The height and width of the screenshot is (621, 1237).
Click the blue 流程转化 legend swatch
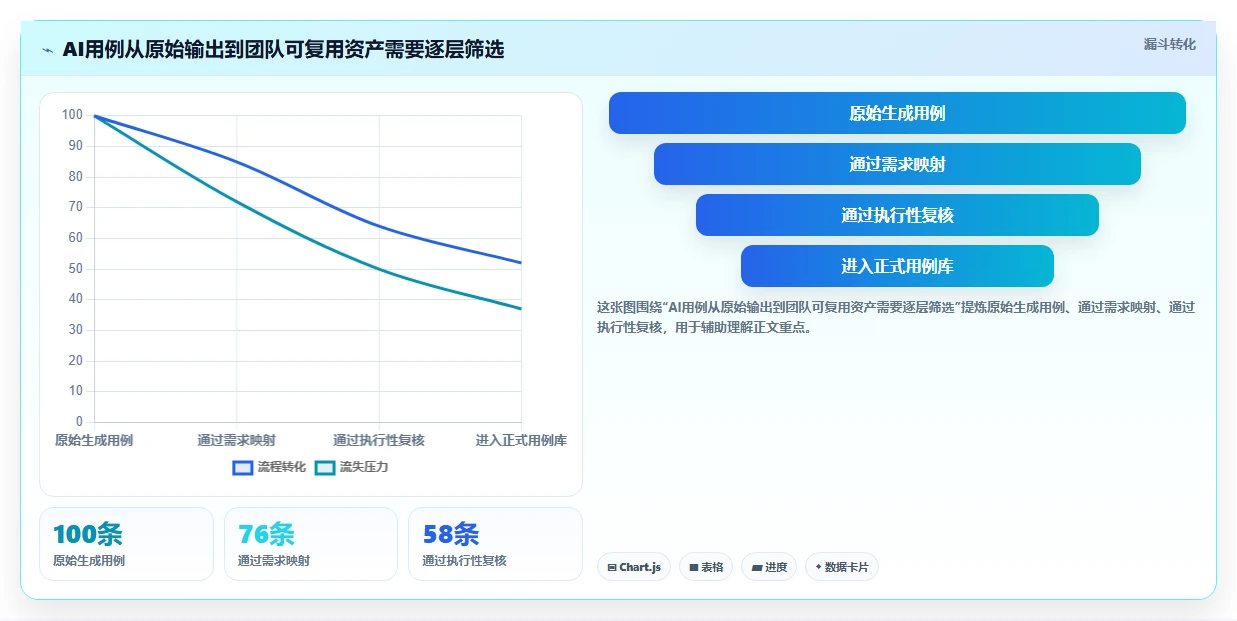[x=242, y=467]
